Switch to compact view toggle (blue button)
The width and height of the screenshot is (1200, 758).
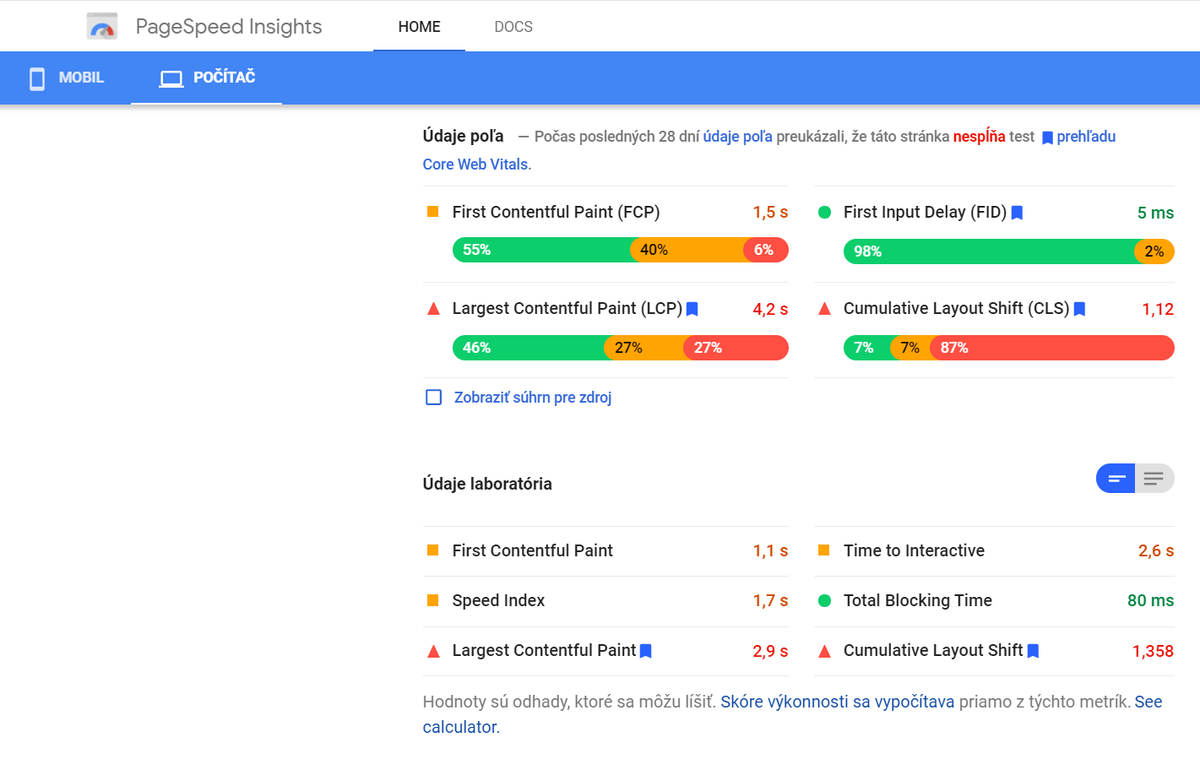click(x=1116, y=479)
